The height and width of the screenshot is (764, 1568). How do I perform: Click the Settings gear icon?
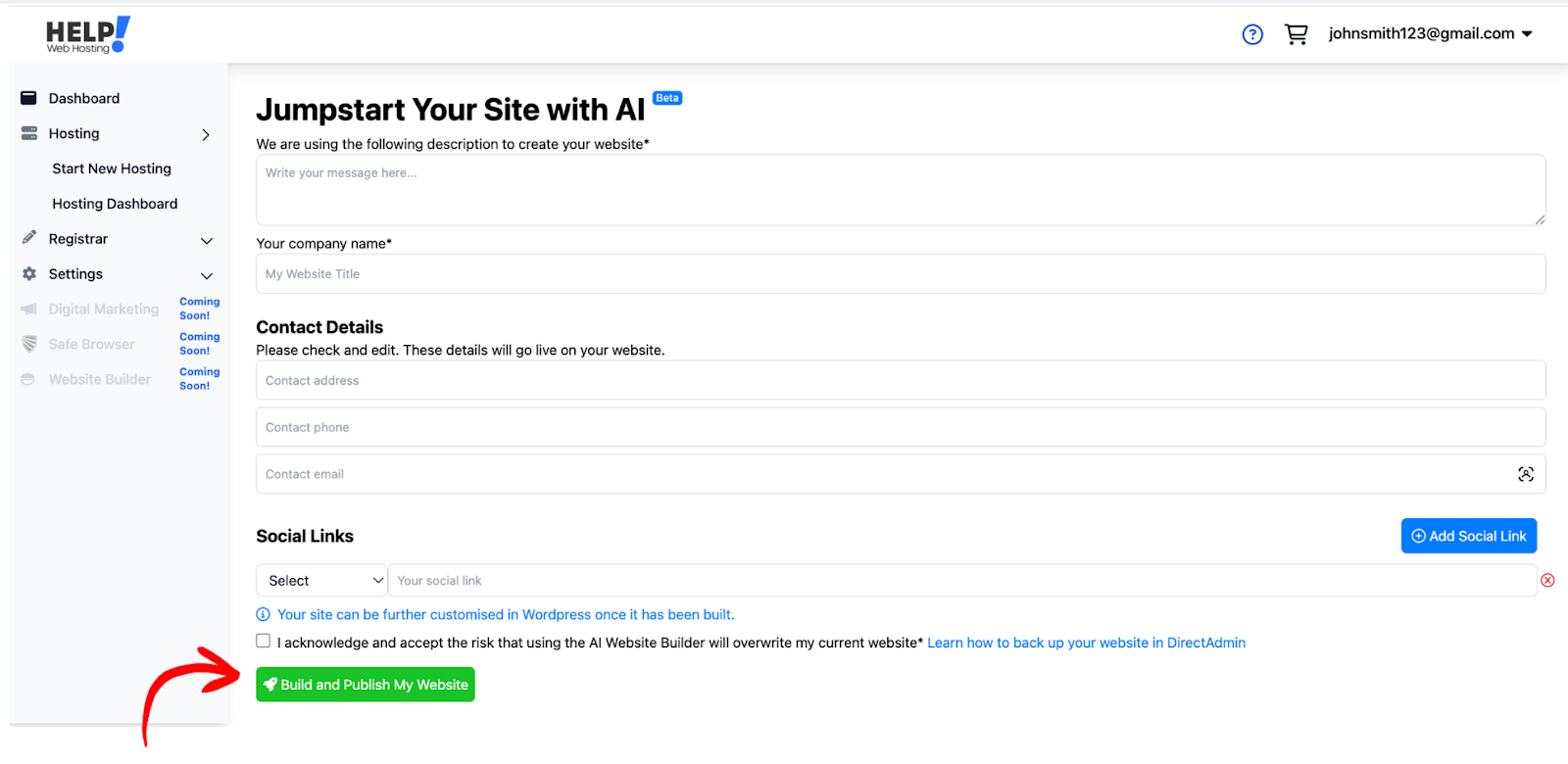click(29, 274)
